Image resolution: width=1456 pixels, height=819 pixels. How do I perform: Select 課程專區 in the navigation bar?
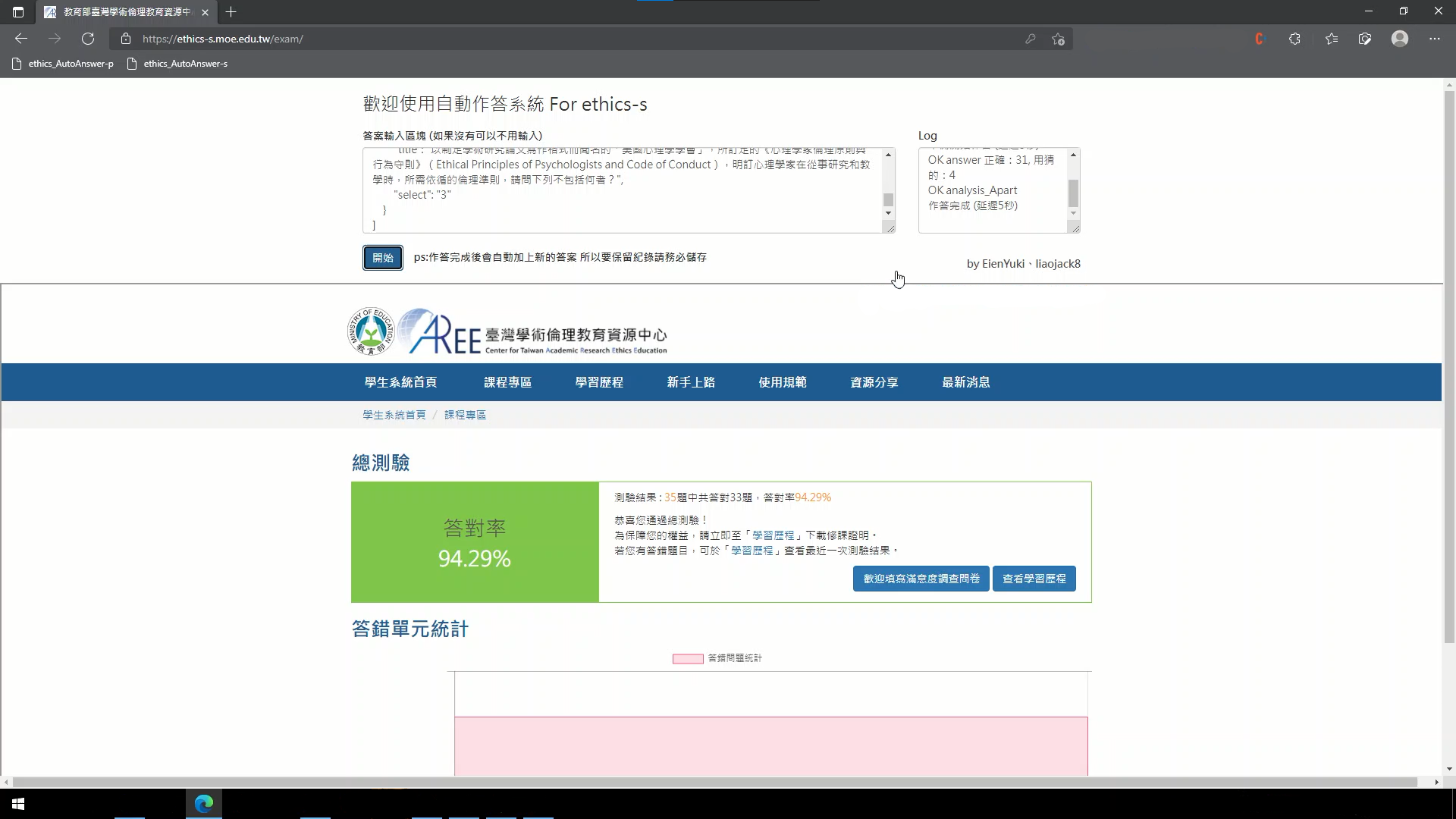508,382
